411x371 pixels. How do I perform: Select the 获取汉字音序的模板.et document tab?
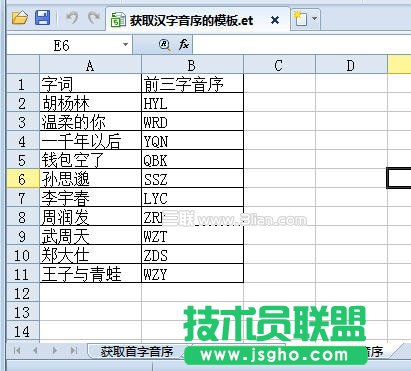point(197,20)
